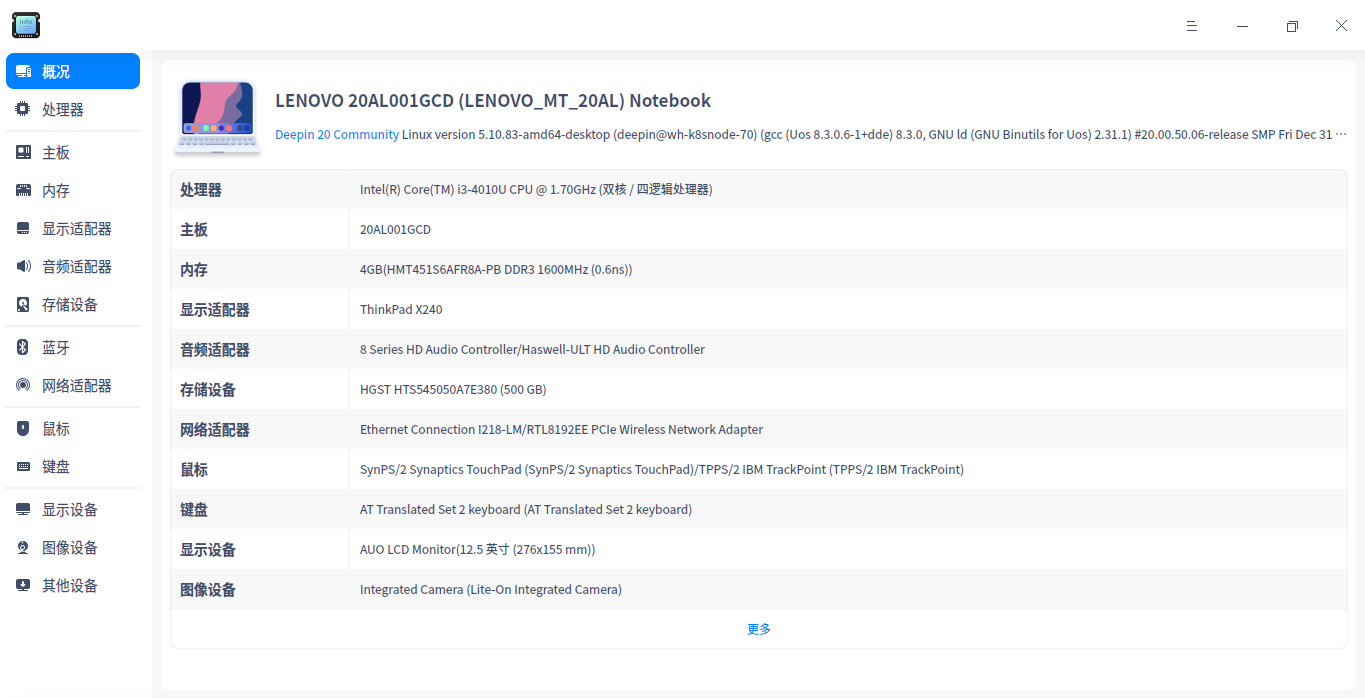This screenshot has height=698, width=1365.
Task: Select the 其他设备 label in sidebar
Action: coord(70,586)
